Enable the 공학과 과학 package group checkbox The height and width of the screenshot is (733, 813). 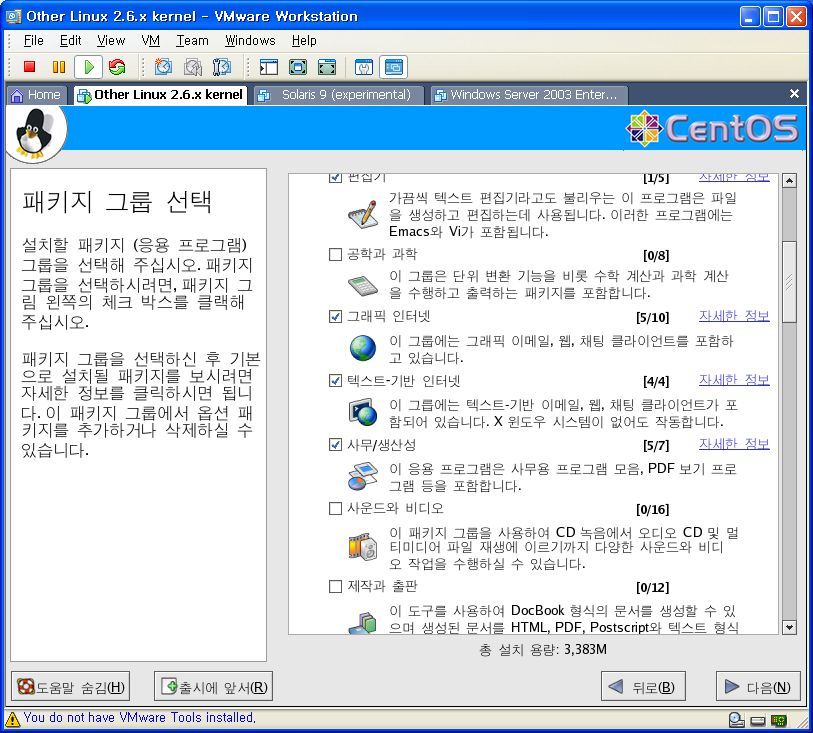click(335, 254)
